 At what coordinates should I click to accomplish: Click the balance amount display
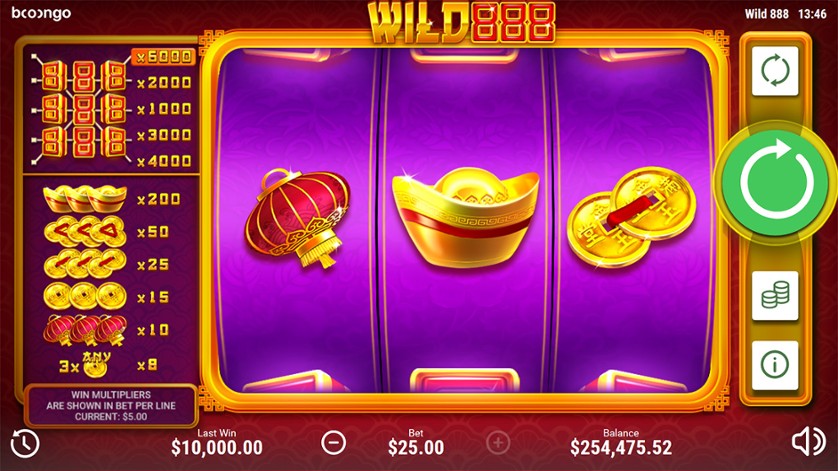click(x=621, y=447)
